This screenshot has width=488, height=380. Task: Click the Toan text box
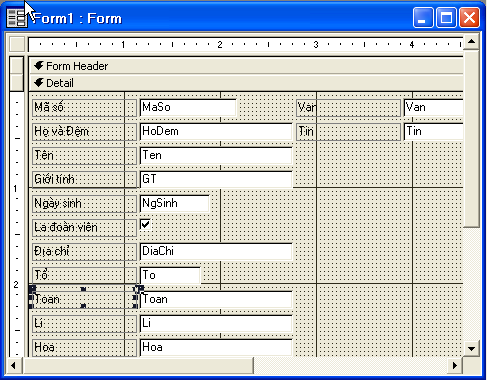tap(216, 299)
